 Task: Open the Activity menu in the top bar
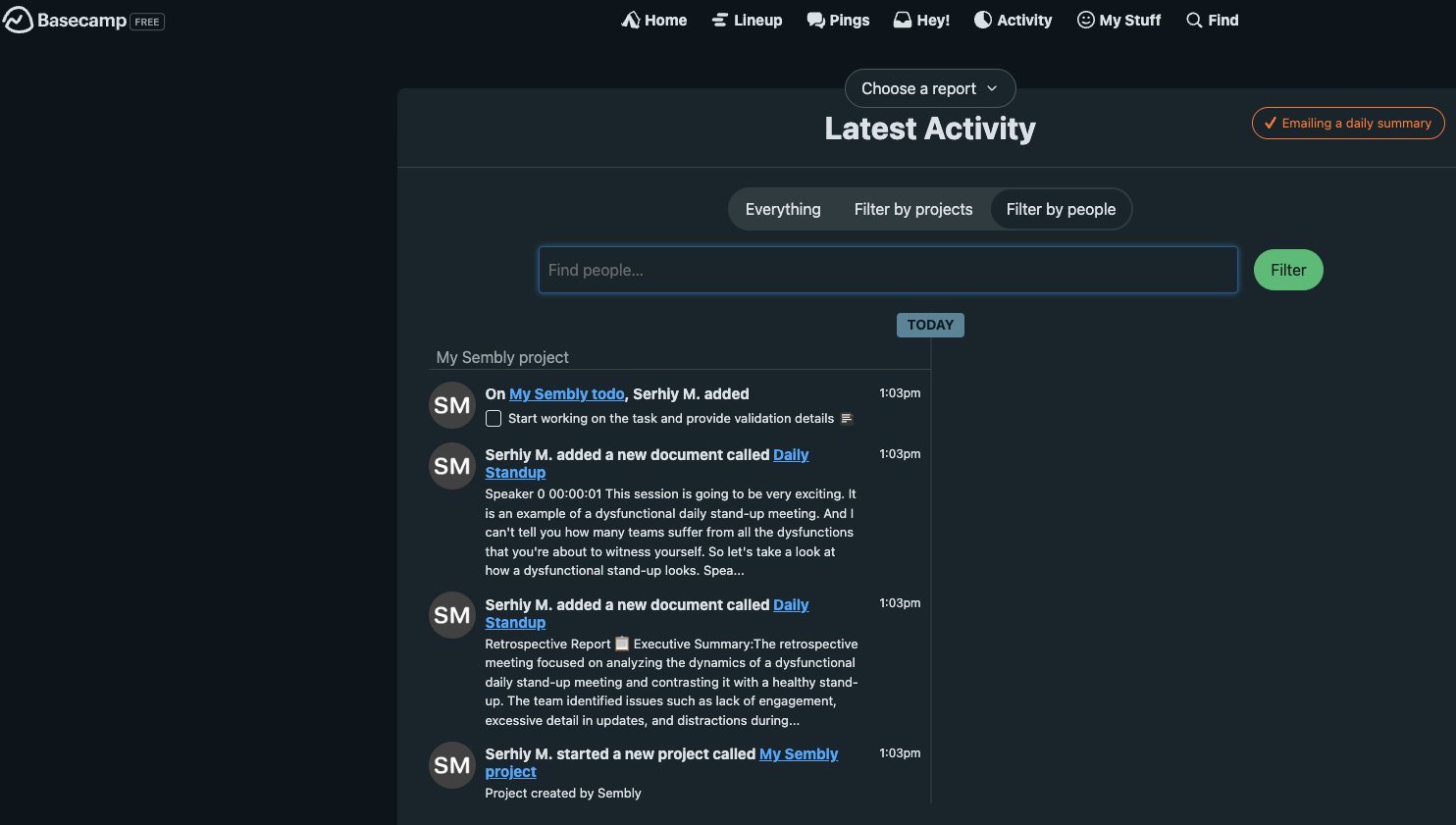pos(1013,20)
